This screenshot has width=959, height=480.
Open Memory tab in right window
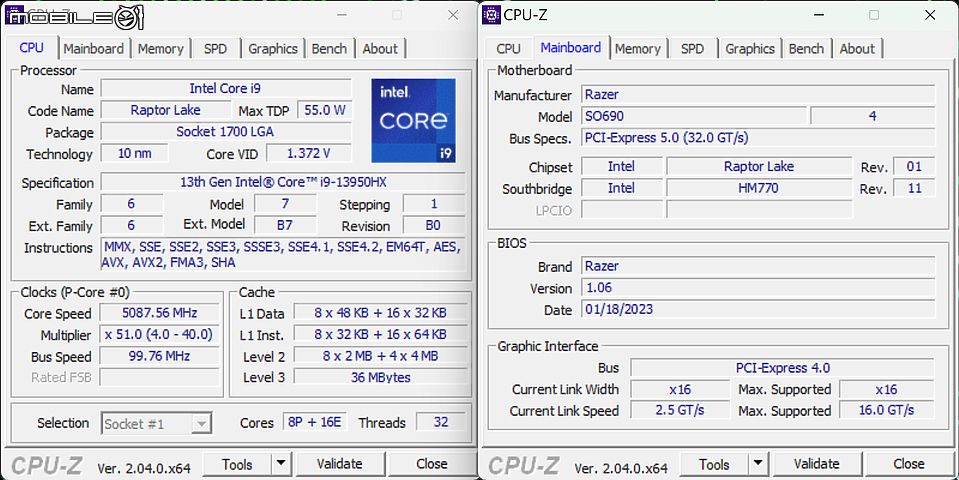click(637, 49)
